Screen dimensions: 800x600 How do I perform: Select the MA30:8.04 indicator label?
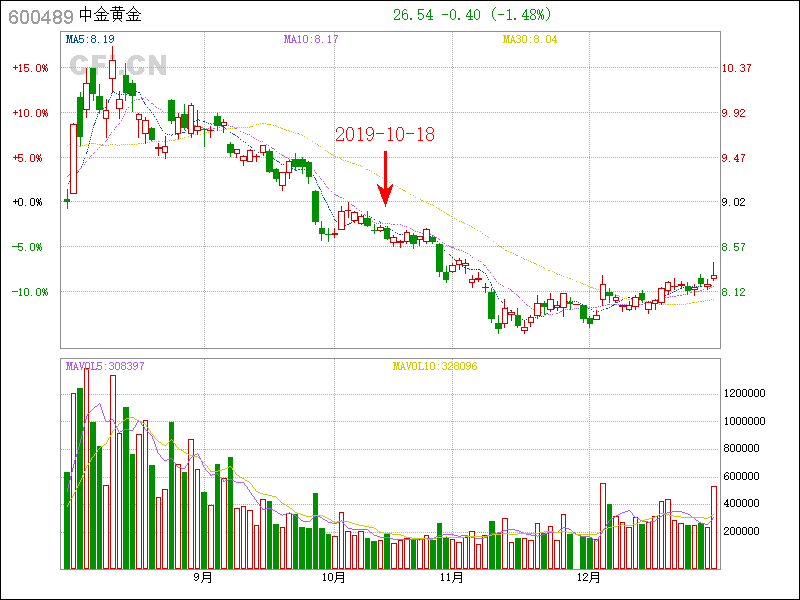tap(530, 39)
